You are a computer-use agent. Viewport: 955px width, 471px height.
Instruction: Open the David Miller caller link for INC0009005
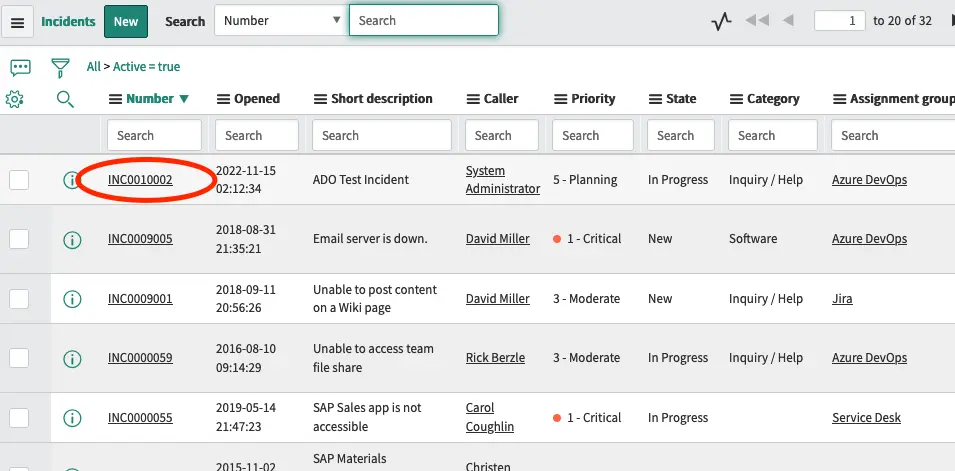click(x=497, y=239)
